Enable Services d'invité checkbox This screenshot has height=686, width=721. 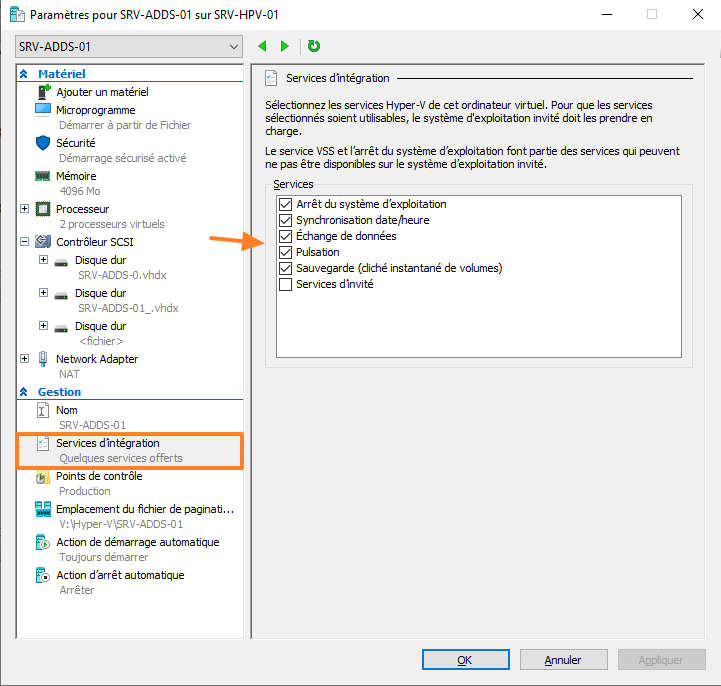286,285
